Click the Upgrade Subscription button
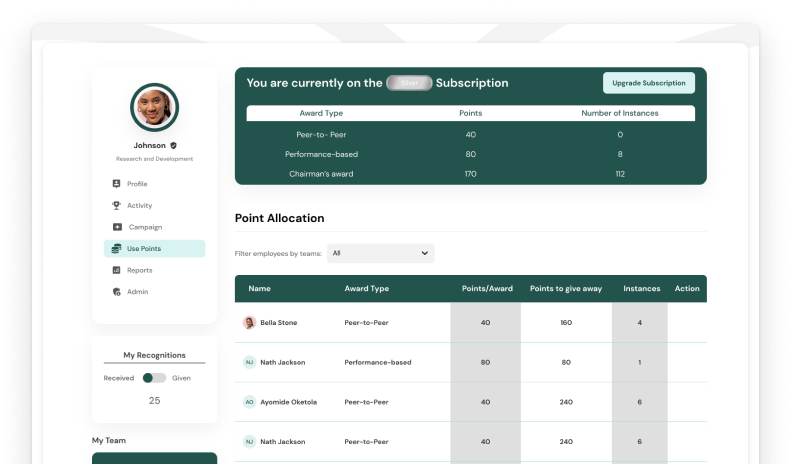791x464 pixels. coord(648,83)
